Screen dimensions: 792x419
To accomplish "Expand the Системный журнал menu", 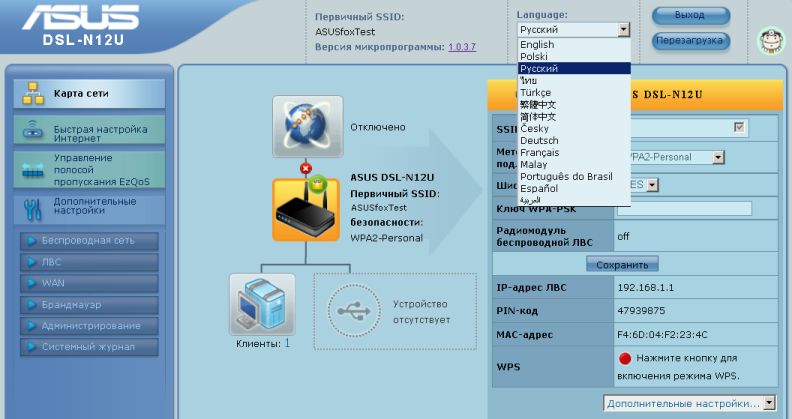I will 89,347.
